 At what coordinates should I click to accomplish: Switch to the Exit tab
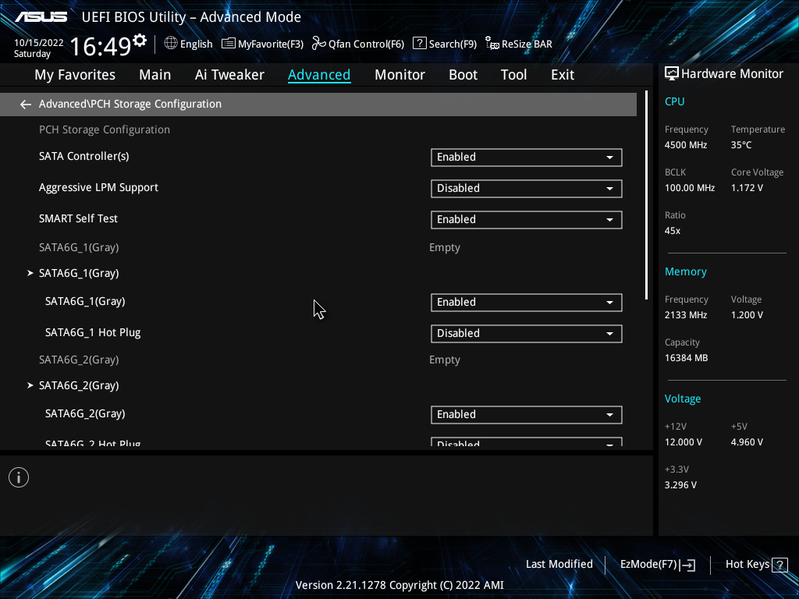pyautogui.click(x=562, y=75)
